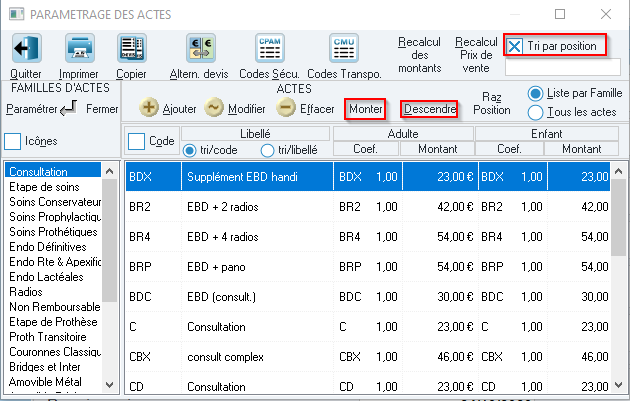The image size is (630, 401).
Task: Click the window title bar app icon
Action: (x=16, y=14)
